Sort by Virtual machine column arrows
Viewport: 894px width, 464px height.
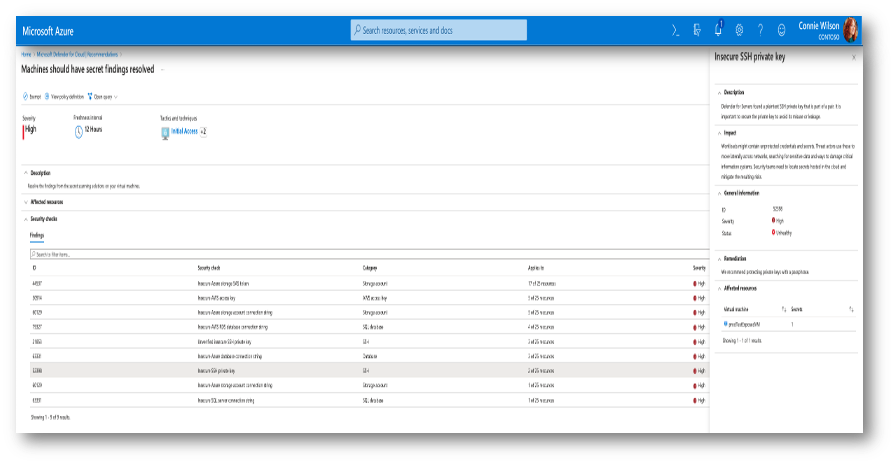(784, 309)
